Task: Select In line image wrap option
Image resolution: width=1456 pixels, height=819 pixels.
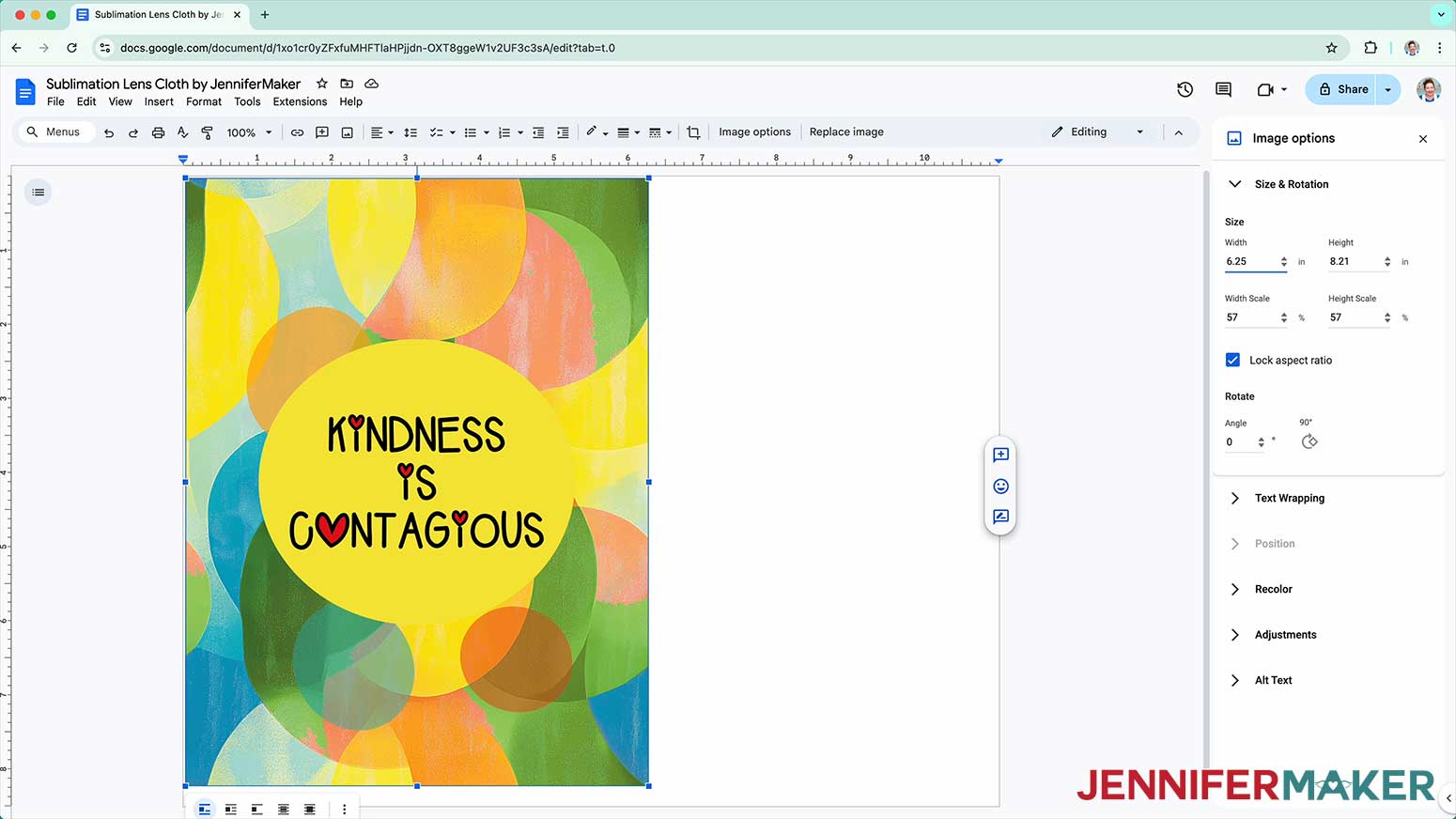Action: (204, 810)
